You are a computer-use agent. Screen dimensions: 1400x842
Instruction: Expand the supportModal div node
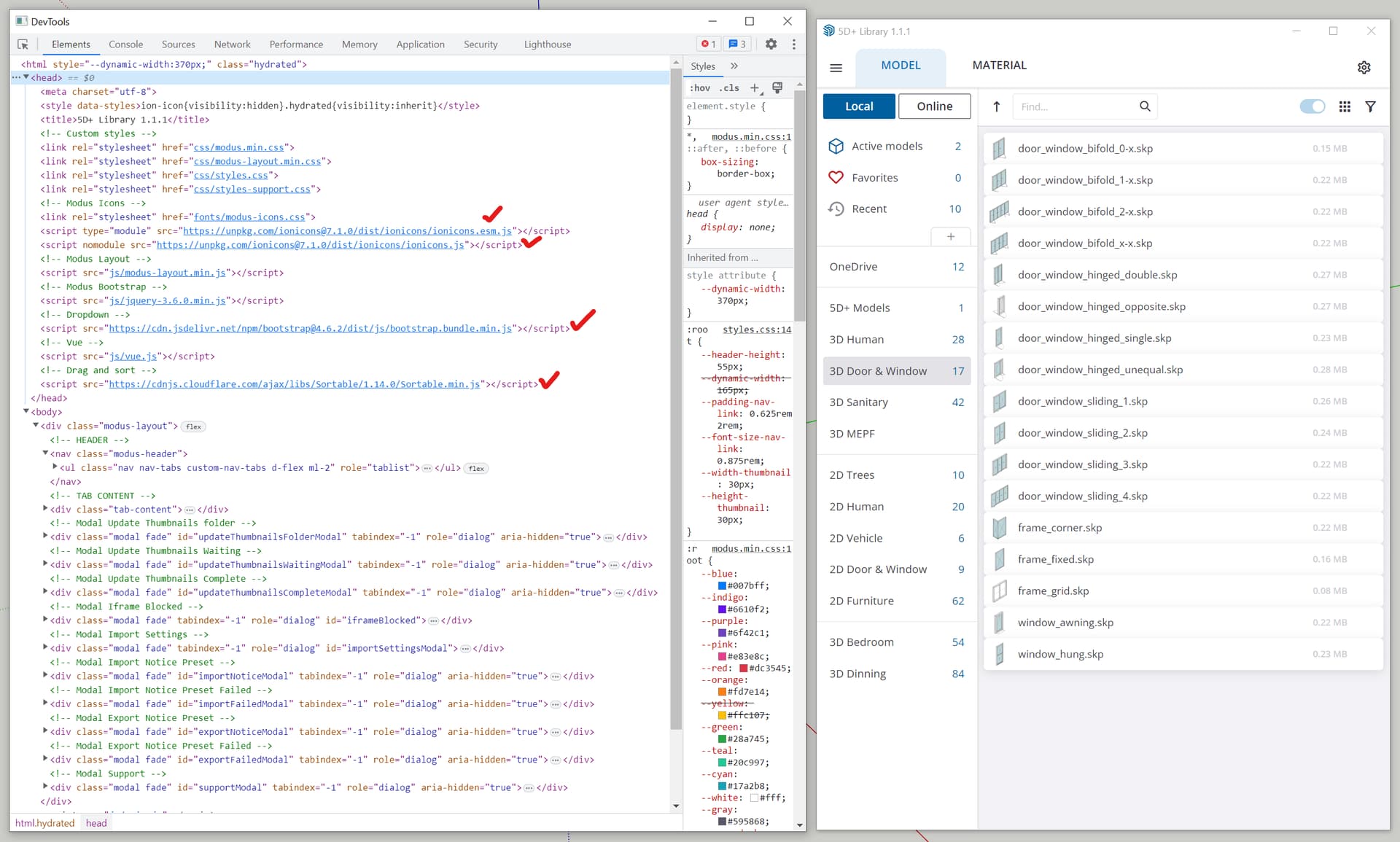point(45,787)
